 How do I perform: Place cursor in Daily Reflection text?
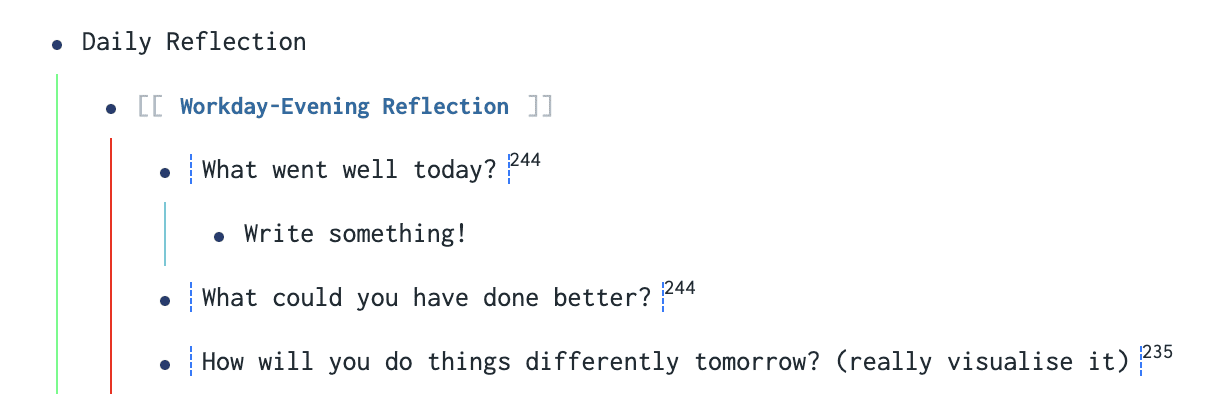[194, 42]
